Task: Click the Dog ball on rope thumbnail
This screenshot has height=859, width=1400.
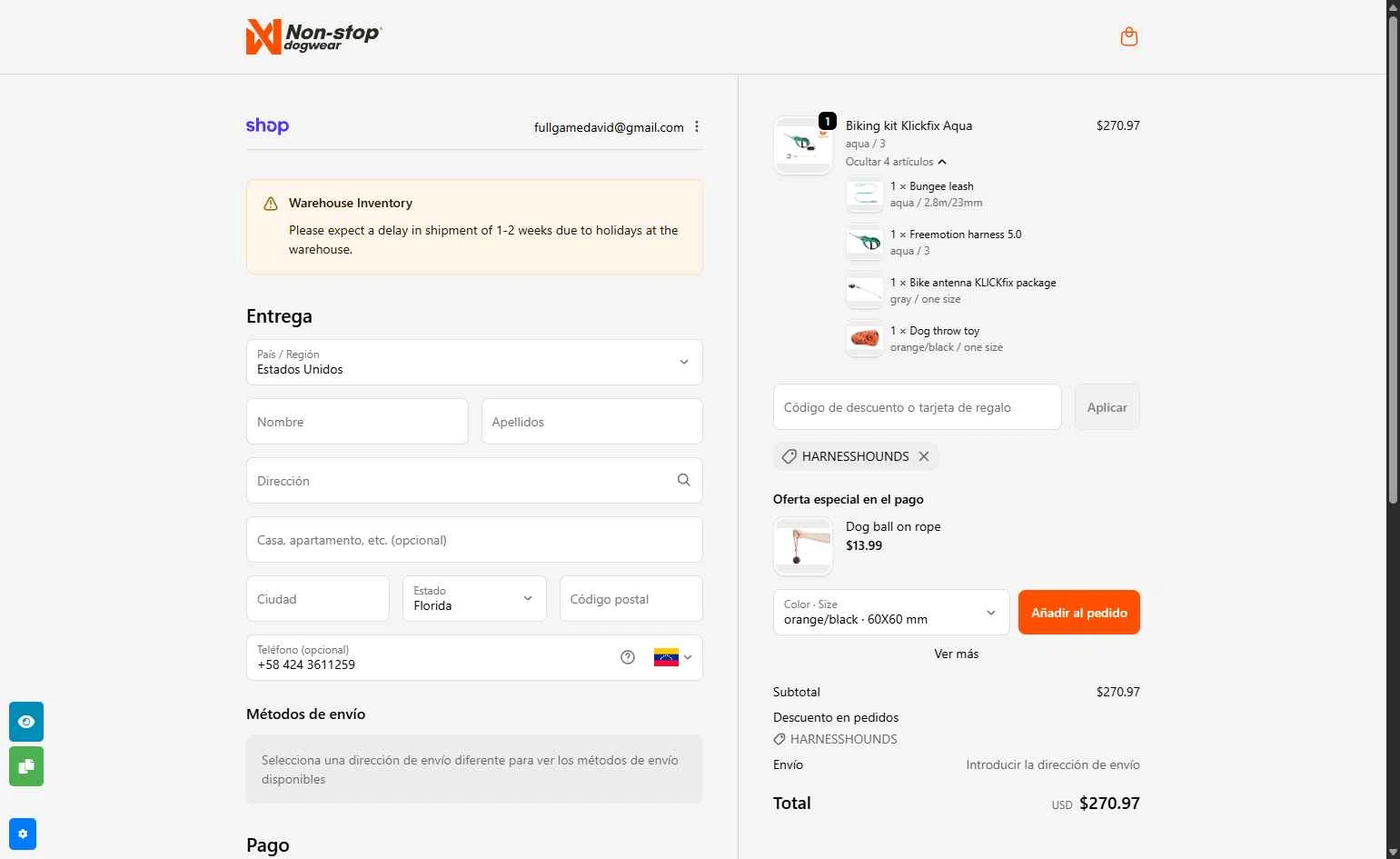Action: click(x=803, y=546)
